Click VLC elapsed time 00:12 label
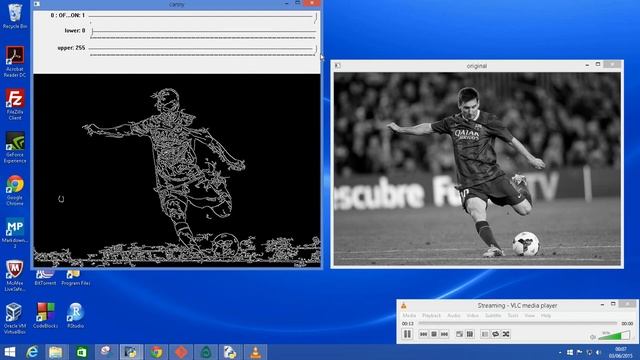640x360 pixels. [x=407, y=323]
